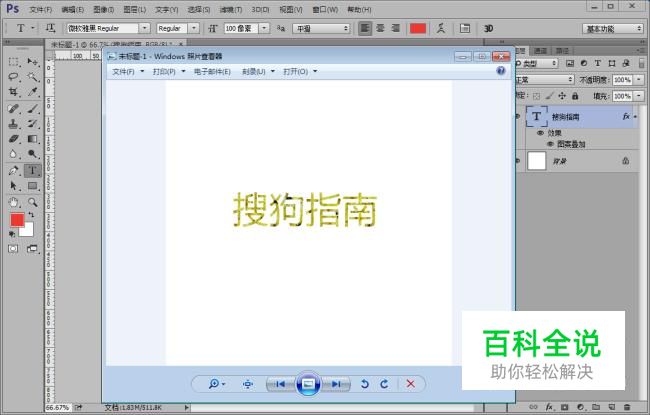Select the Lasso tool
Image resolution: width=650 pixels, height=415 pixels.
point(14,77)
